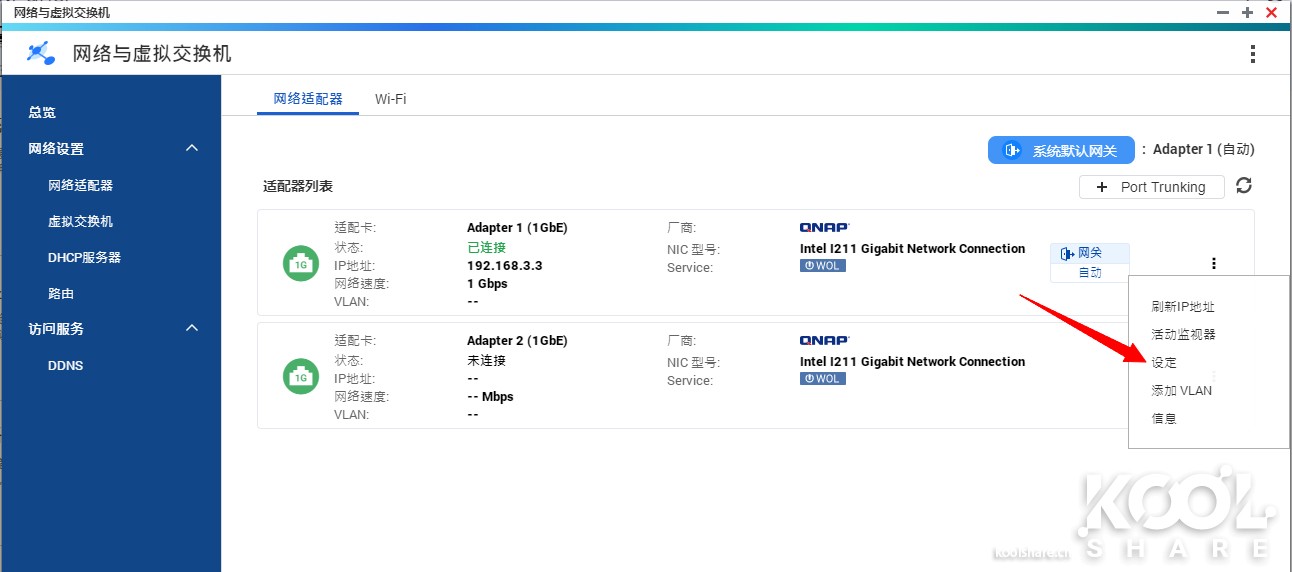Click QNAP vendor logo for Adapter 1
1292x572 pixels.
tap(824, 227)
